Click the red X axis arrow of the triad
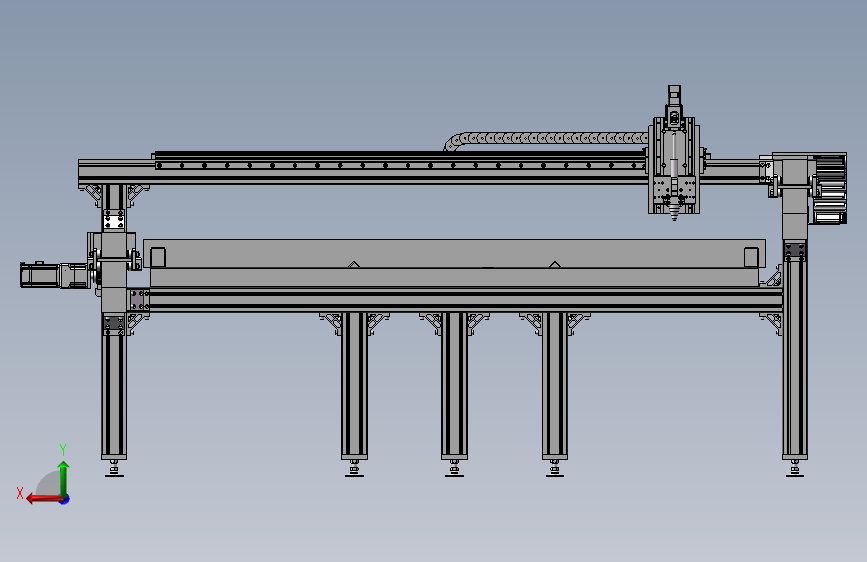The image size is (867, 562). pos(44,499)
